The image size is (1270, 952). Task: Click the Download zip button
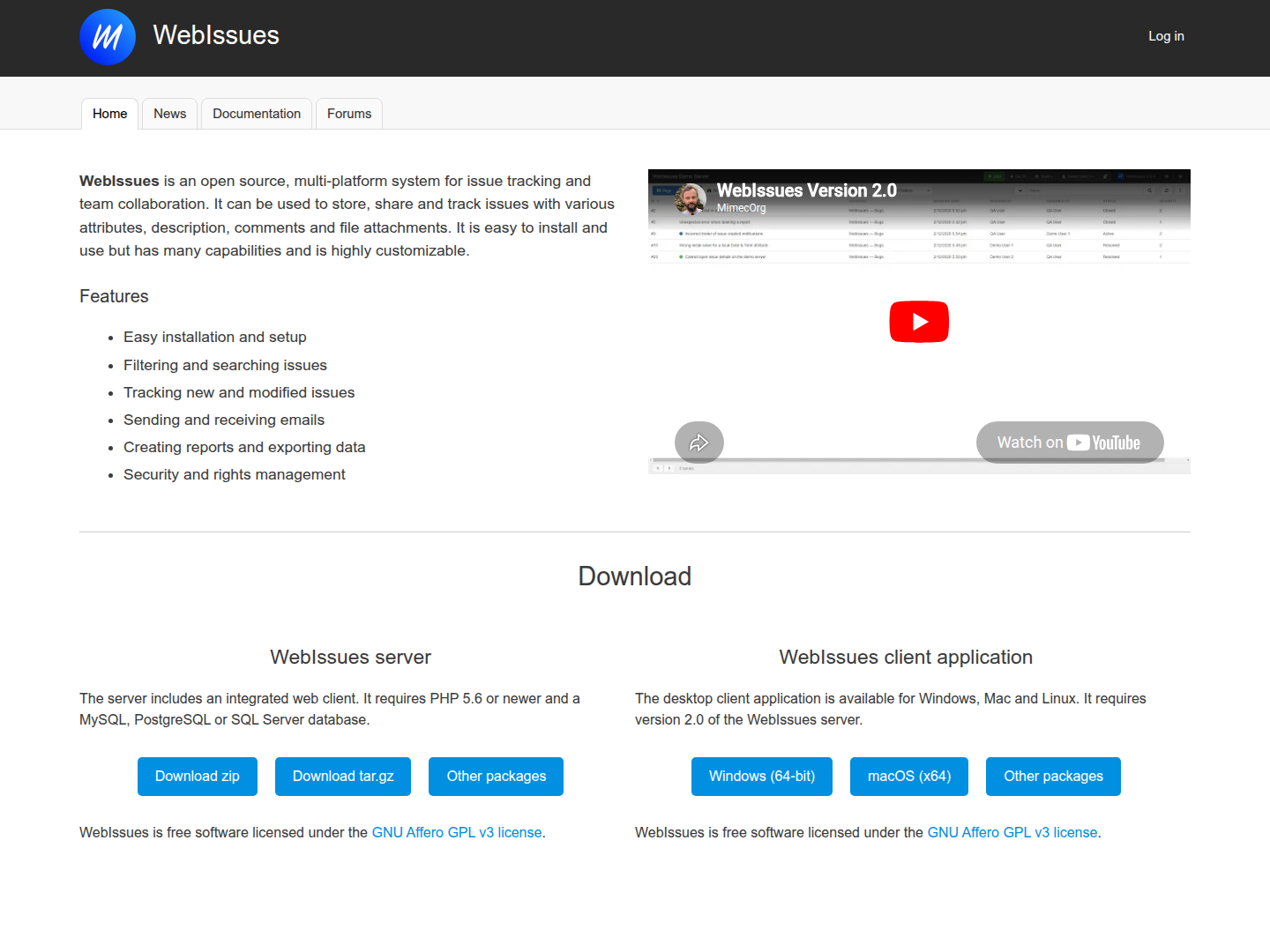click(x=198, y=777)
